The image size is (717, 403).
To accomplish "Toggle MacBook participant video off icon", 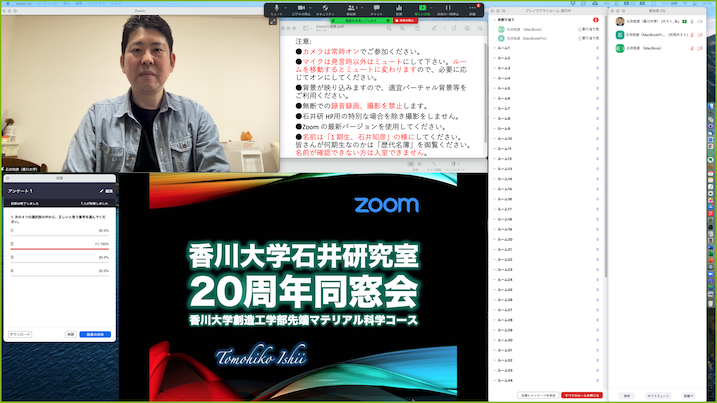I will 700,48.
